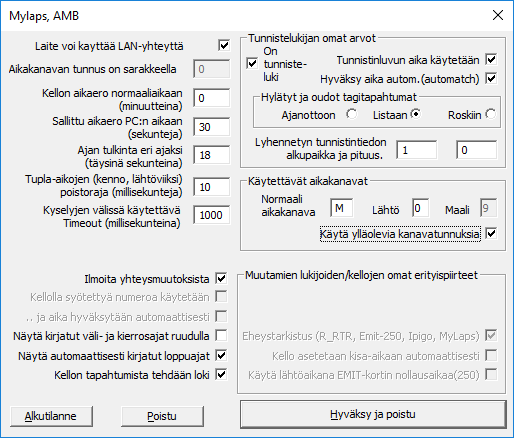Click the 'Lyhennetyn tunnistintiedon' alkupaikka field

click(417, 150)
